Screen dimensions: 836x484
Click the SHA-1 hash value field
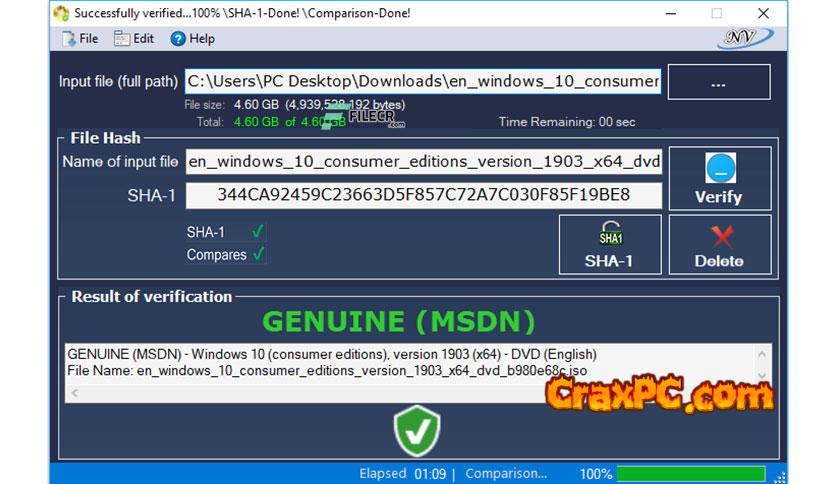pos(423,195)
